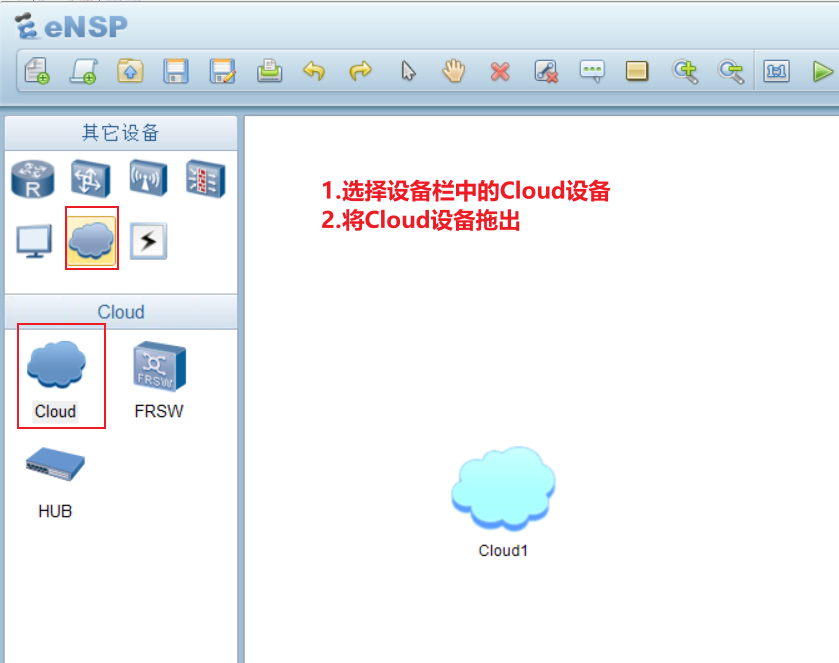The image size is (839, 663).
Task: Select the connection cable category
Action: 148,241
